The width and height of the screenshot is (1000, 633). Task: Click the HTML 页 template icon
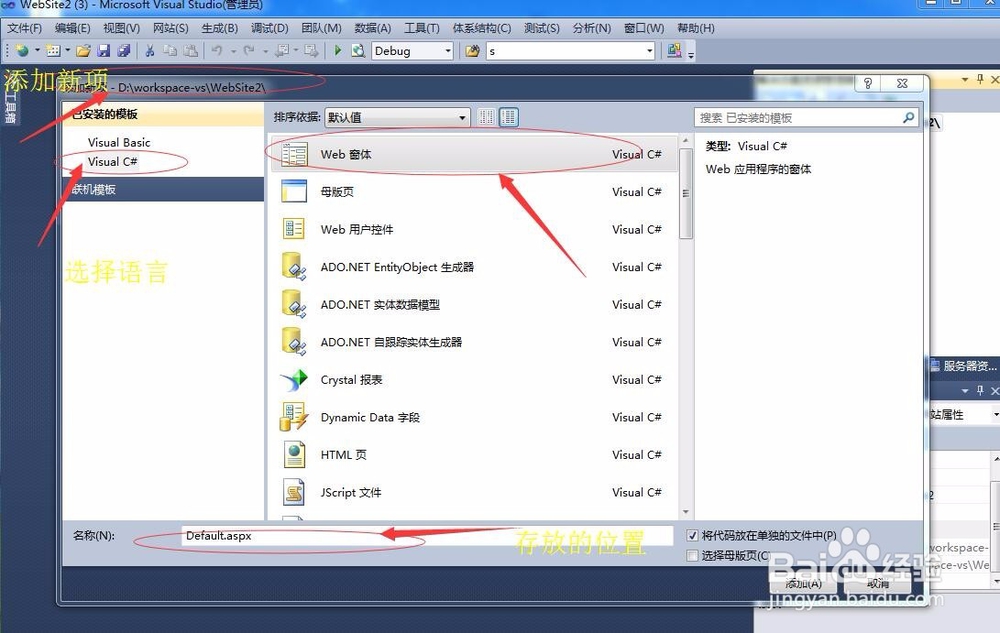click(x=294, y=455)
